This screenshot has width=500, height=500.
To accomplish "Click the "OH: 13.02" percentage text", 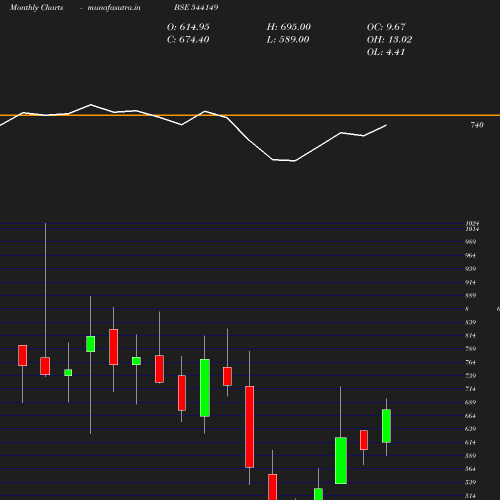I will 389,40.
